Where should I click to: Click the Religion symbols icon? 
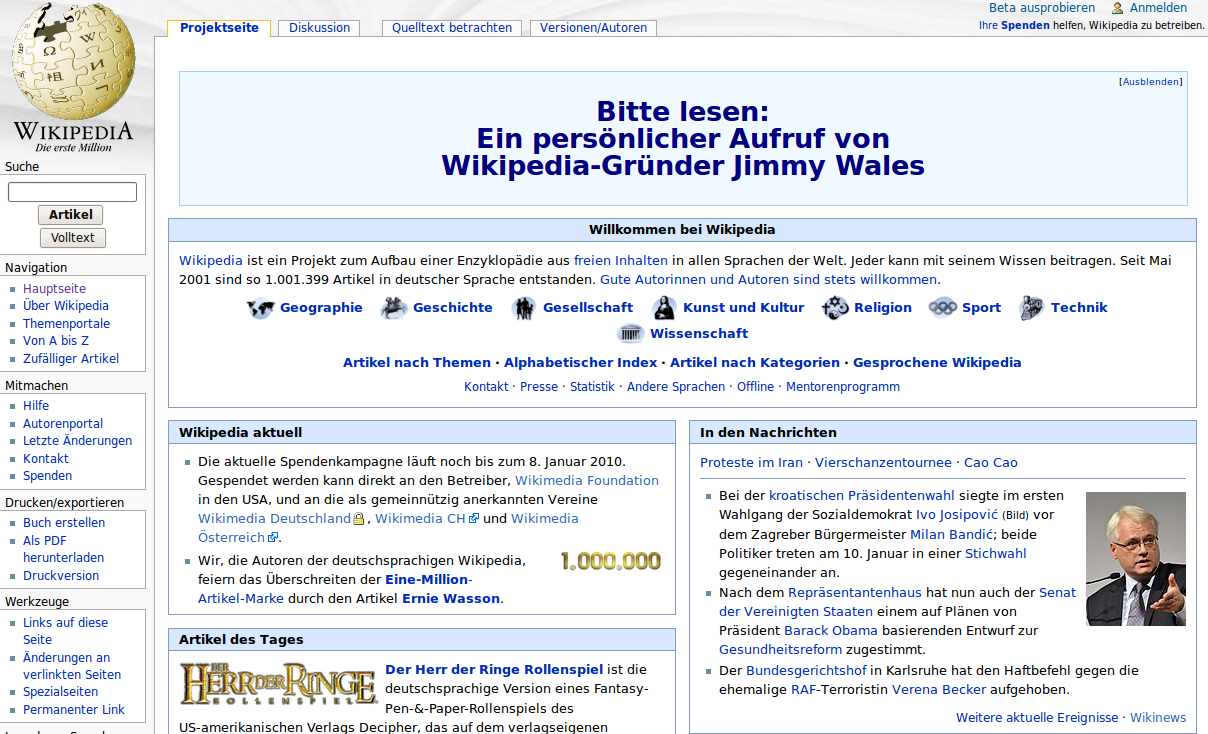coord(835,308)
